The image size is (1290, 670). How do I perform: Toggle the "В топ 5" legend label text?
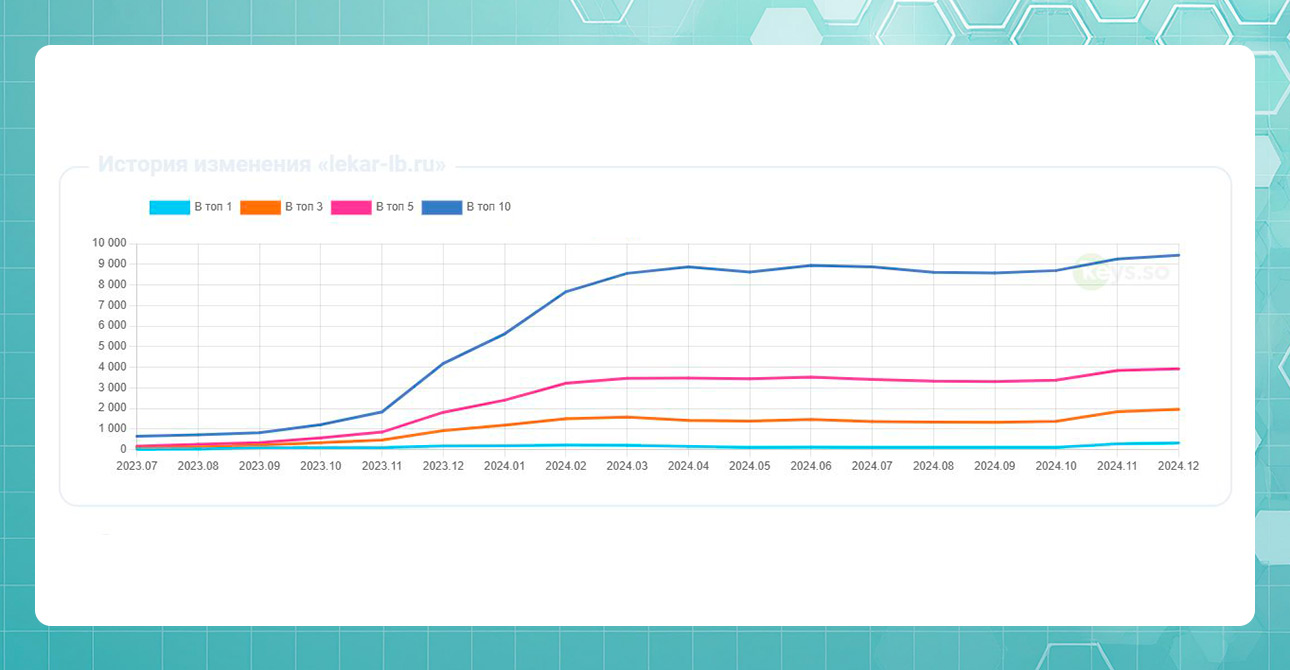coord(395,207)
